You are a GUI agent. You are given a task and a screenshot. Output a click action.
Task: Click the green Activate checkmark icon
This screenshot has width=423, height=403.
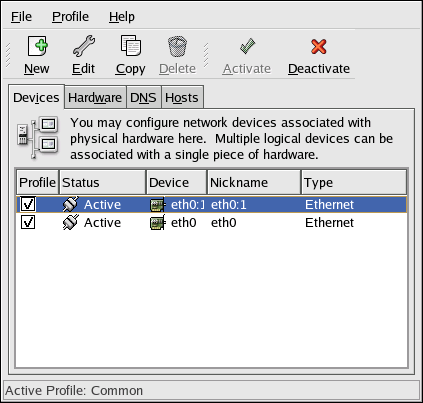coord(247,46)
